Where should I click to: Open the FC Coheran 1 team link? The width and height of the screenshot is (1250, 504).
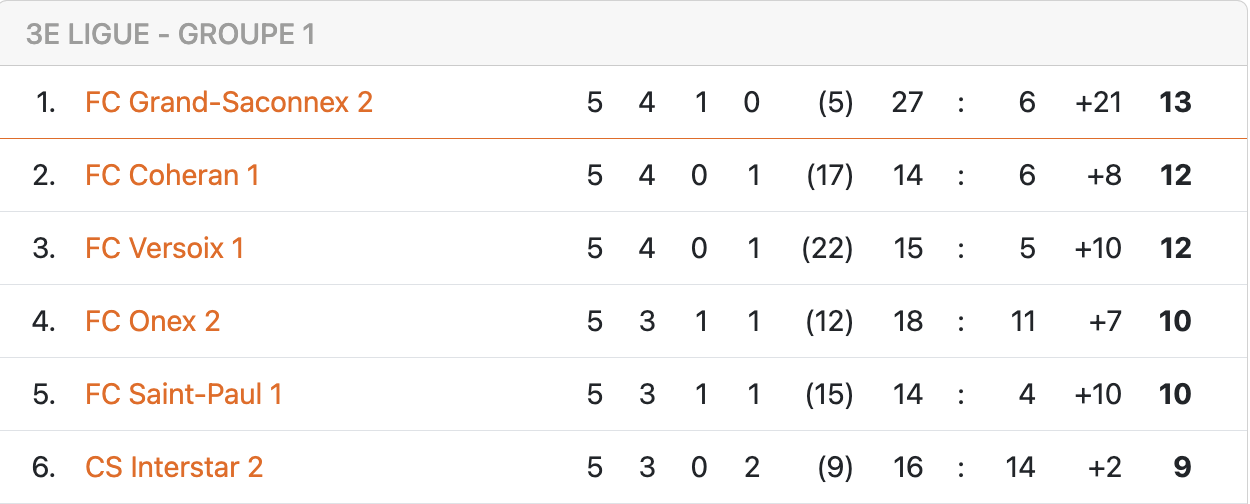172,175
